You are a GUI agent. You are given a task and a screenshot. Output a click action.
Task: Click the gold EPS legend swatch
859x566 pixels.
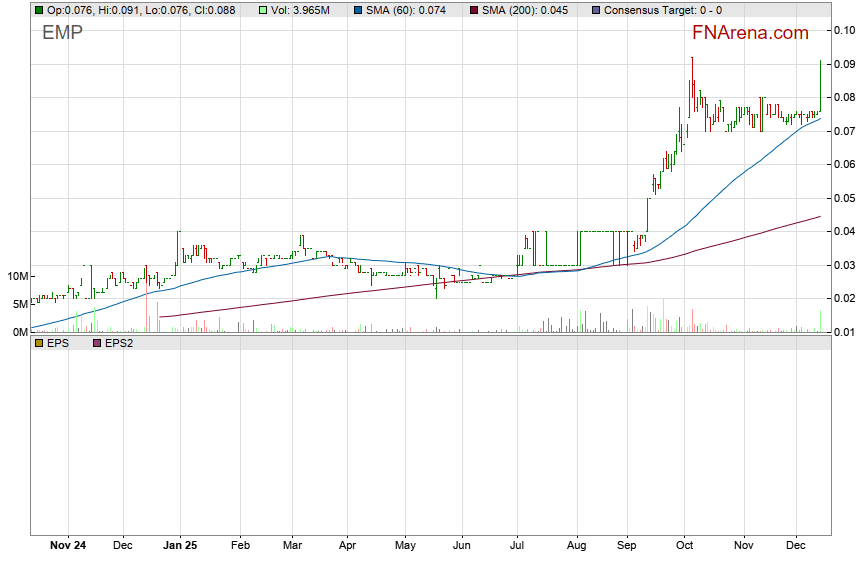(39, 343)
